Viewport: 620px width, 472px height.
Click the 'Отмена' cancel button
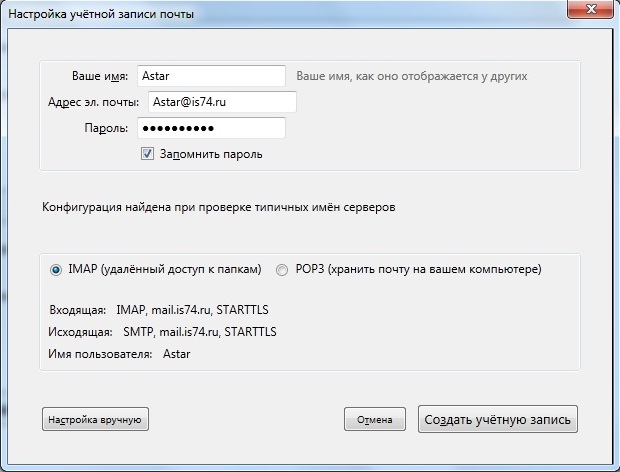point(374,420)
